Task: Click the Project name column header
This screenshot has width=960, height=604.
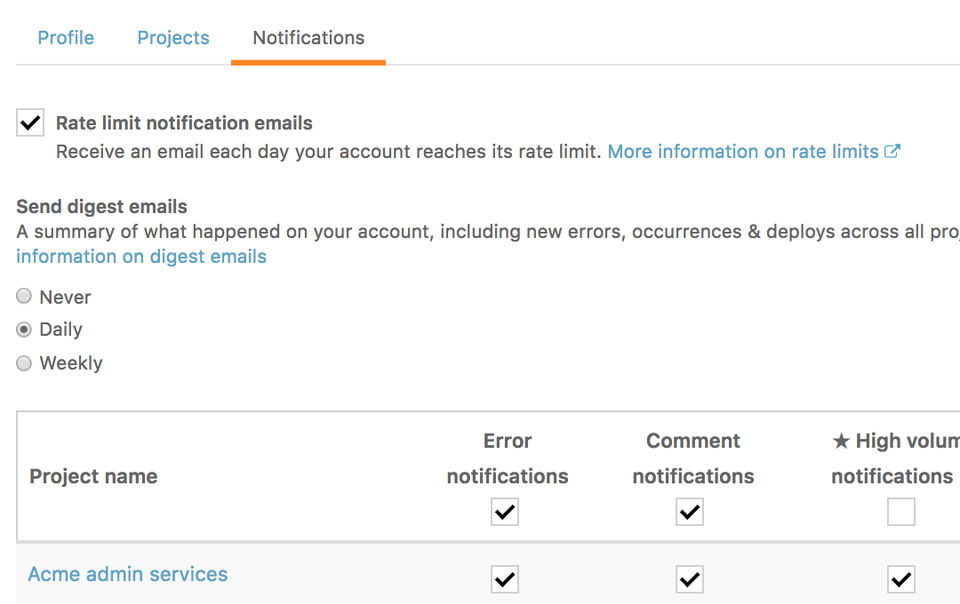Action: [93, 477]
